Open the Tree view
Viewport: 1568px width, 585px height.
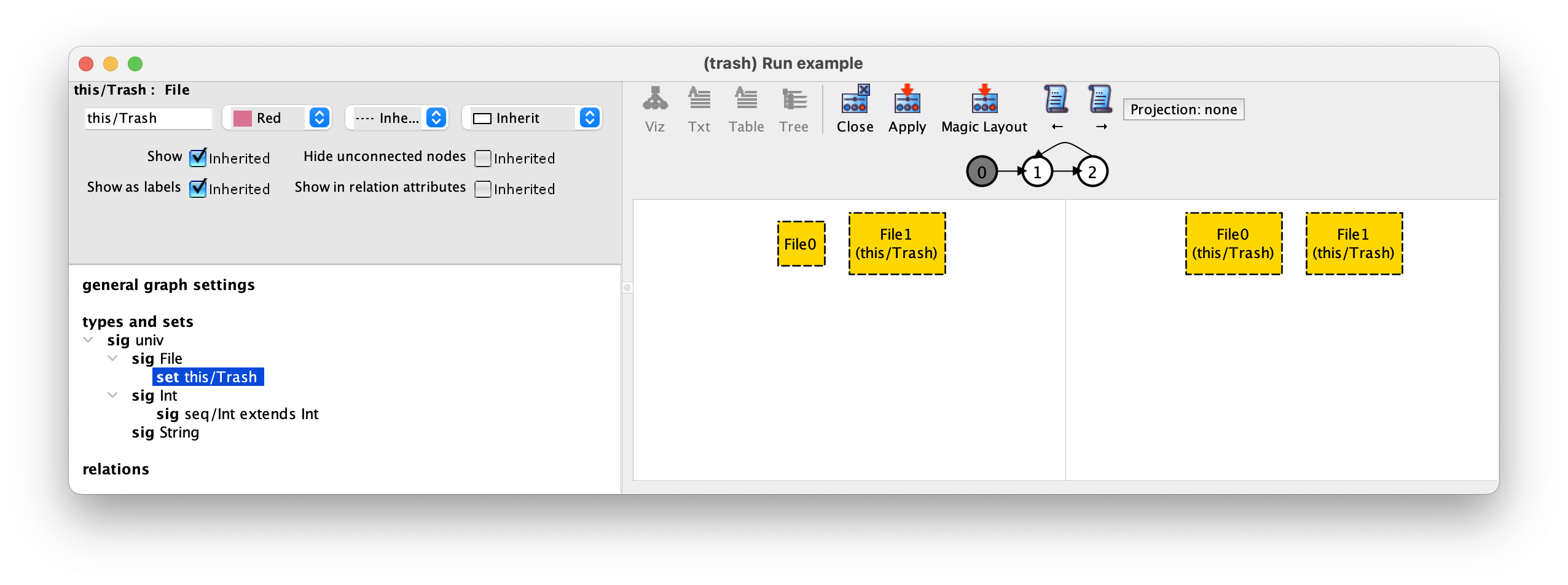coord(794,110)
